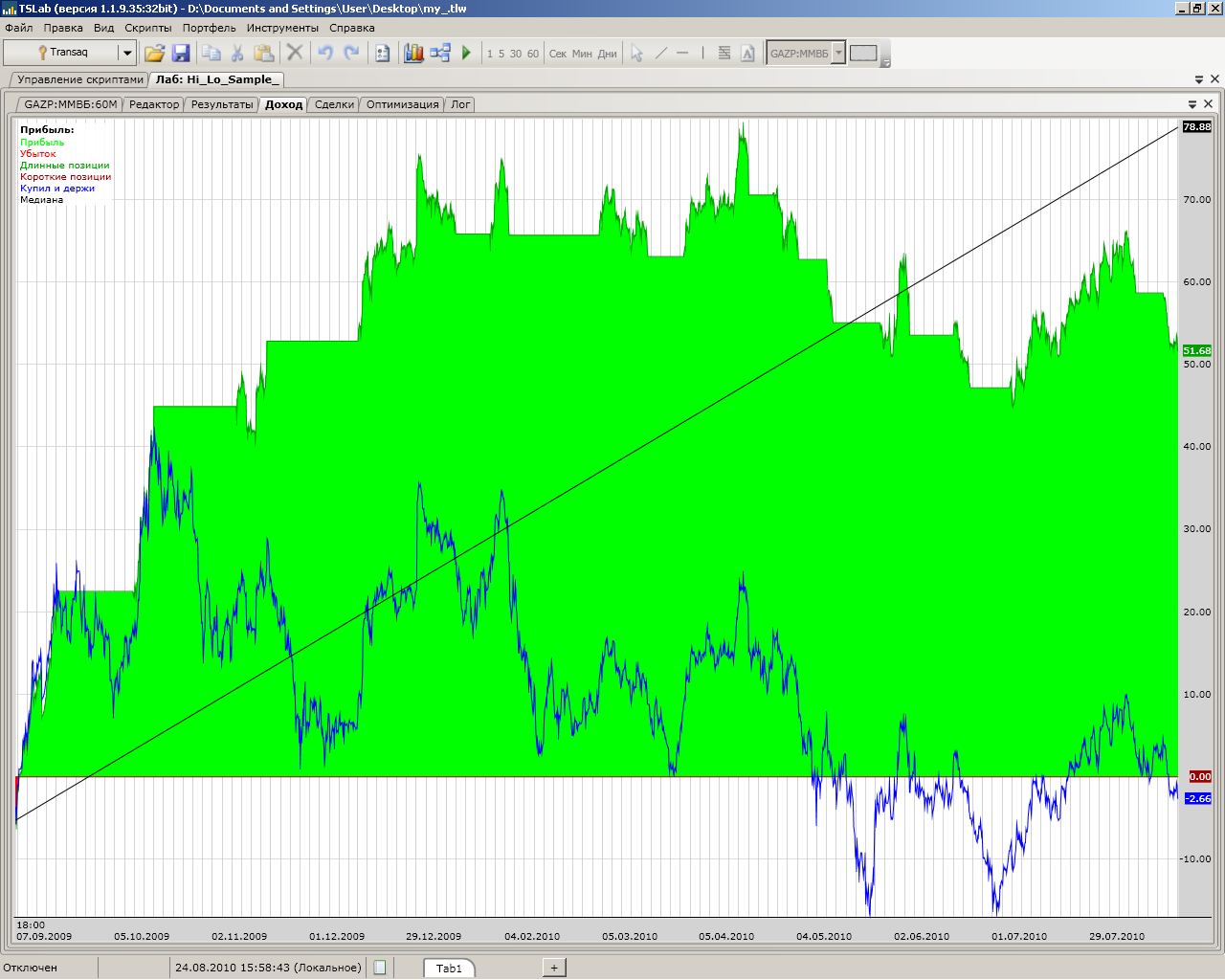
Task: Select the cursor pointer tool
Action: click(x=636, y=53)
